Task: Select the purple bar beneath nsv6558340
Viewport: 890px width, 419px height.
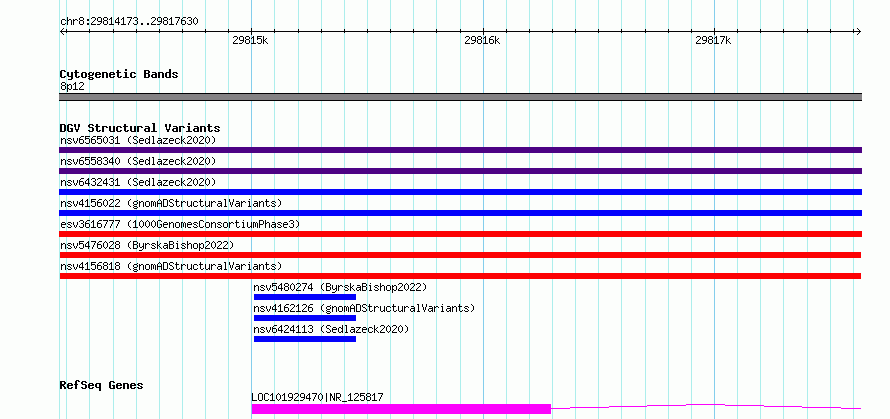Action: pyautogui.click(x=460, y=171)
